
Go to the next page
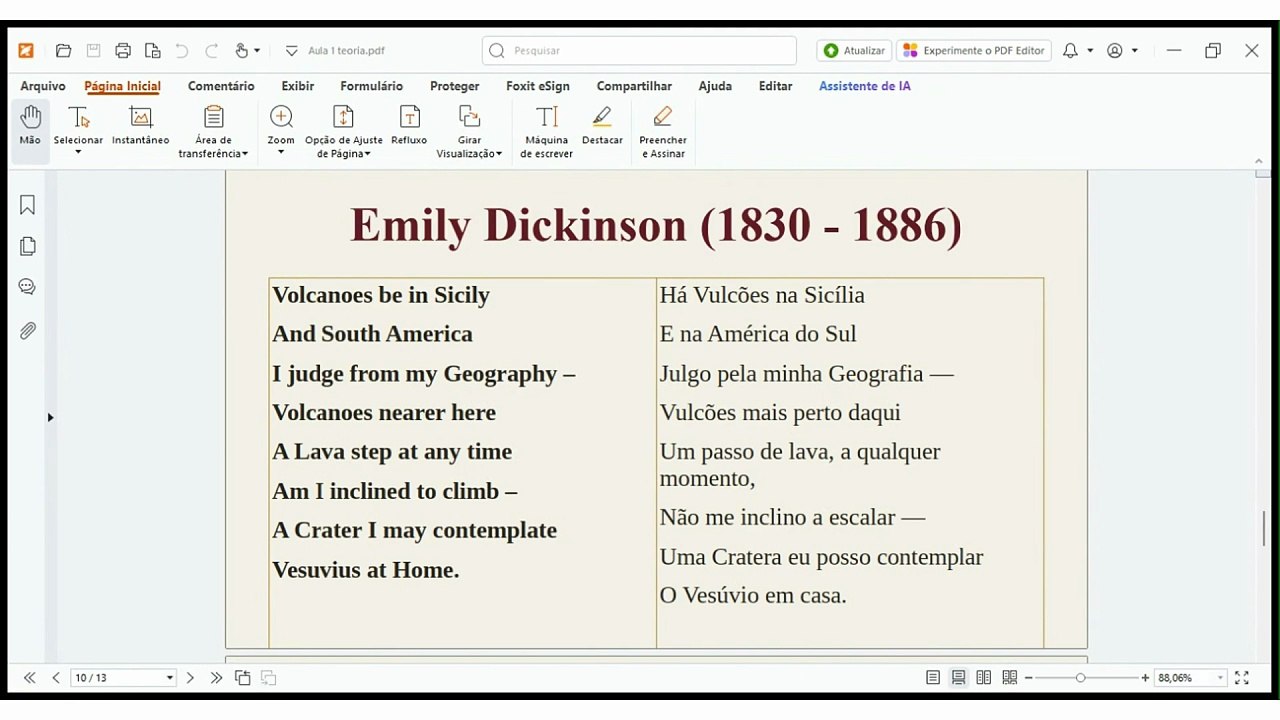(x=190, y=678)
